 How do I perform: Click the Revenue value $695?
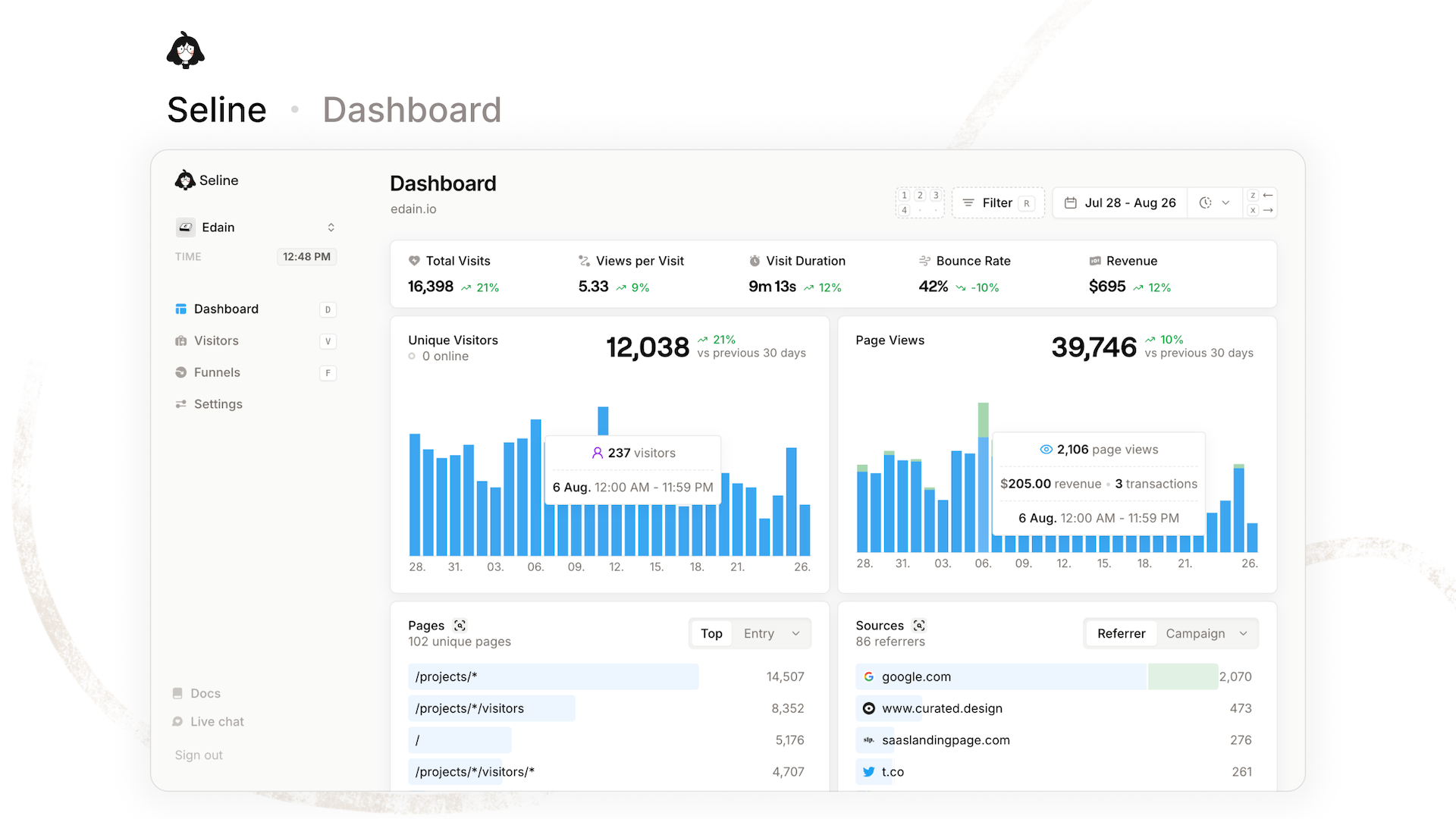click(x=1107, y=287)
